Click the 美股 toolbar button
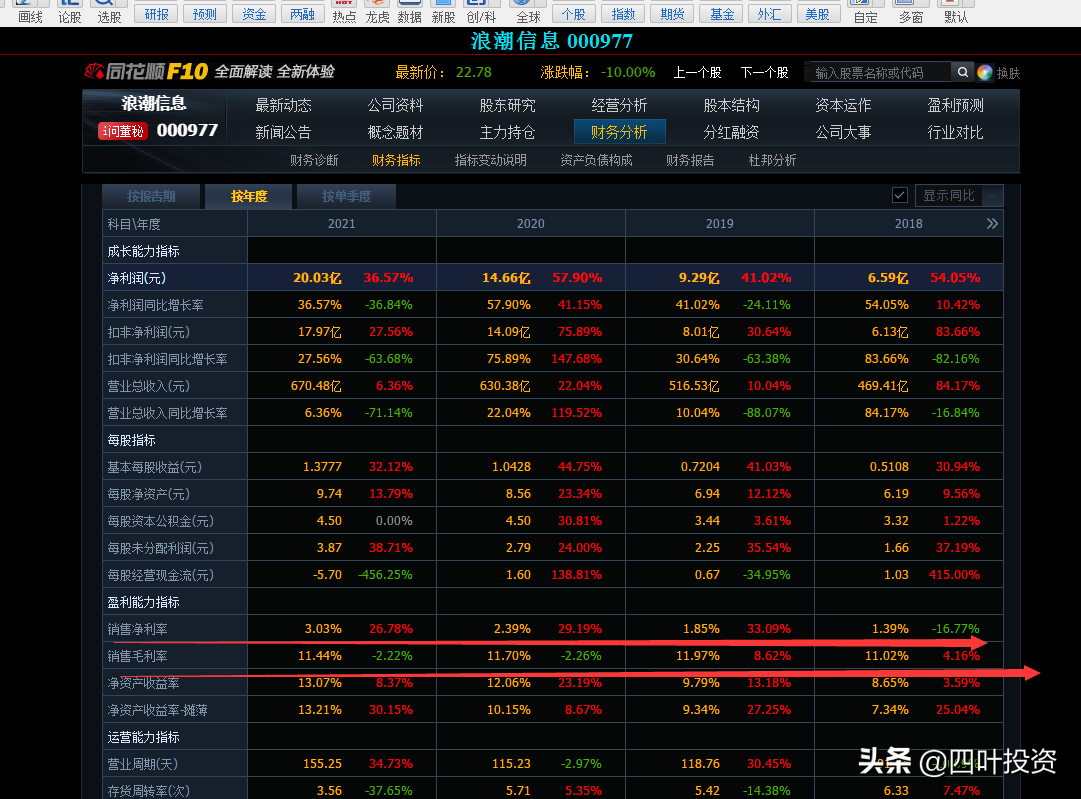1081x799 pixels. tap(818, 14)
